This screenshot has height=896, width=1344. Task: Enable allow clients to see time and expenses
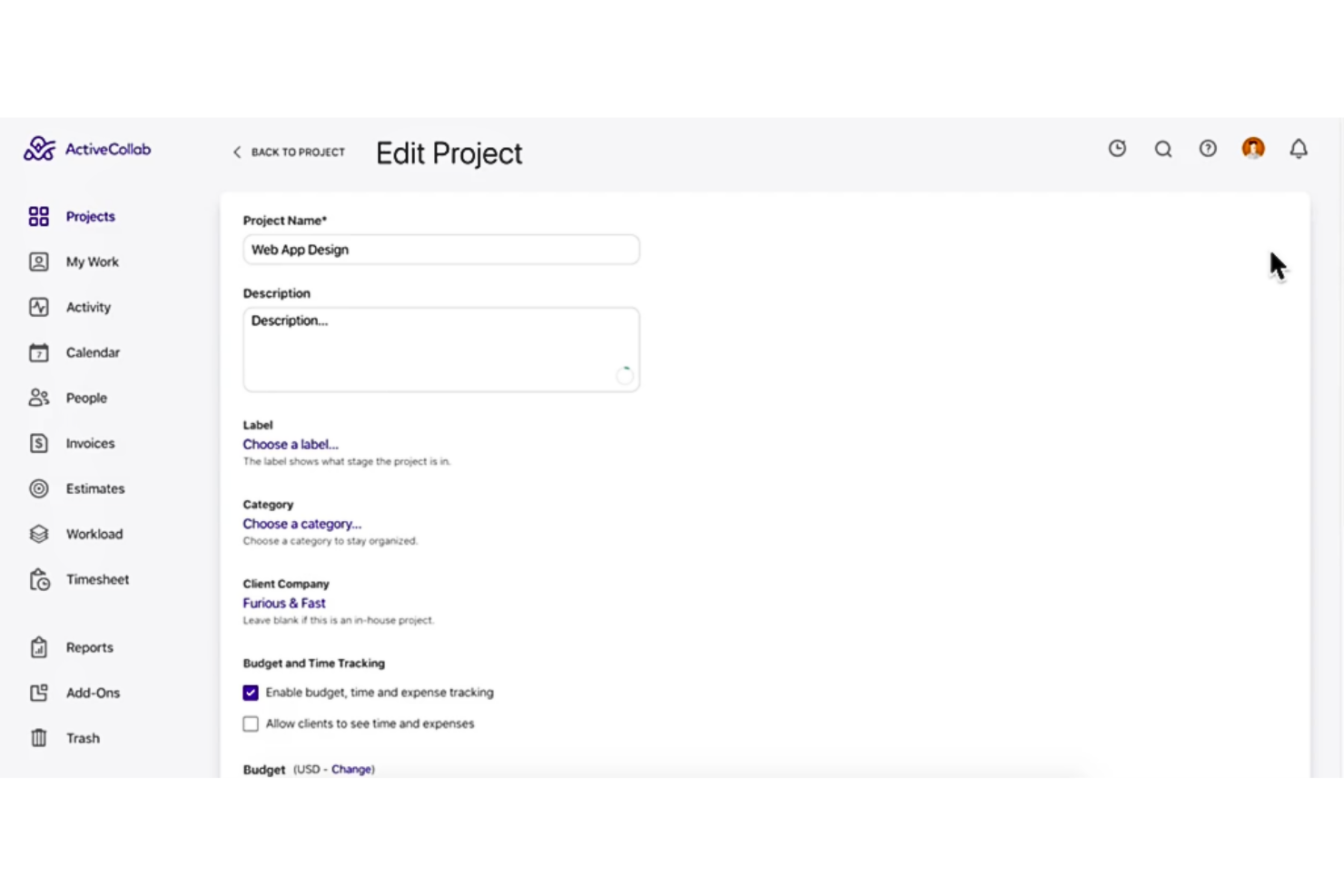(x=251, y=724)
